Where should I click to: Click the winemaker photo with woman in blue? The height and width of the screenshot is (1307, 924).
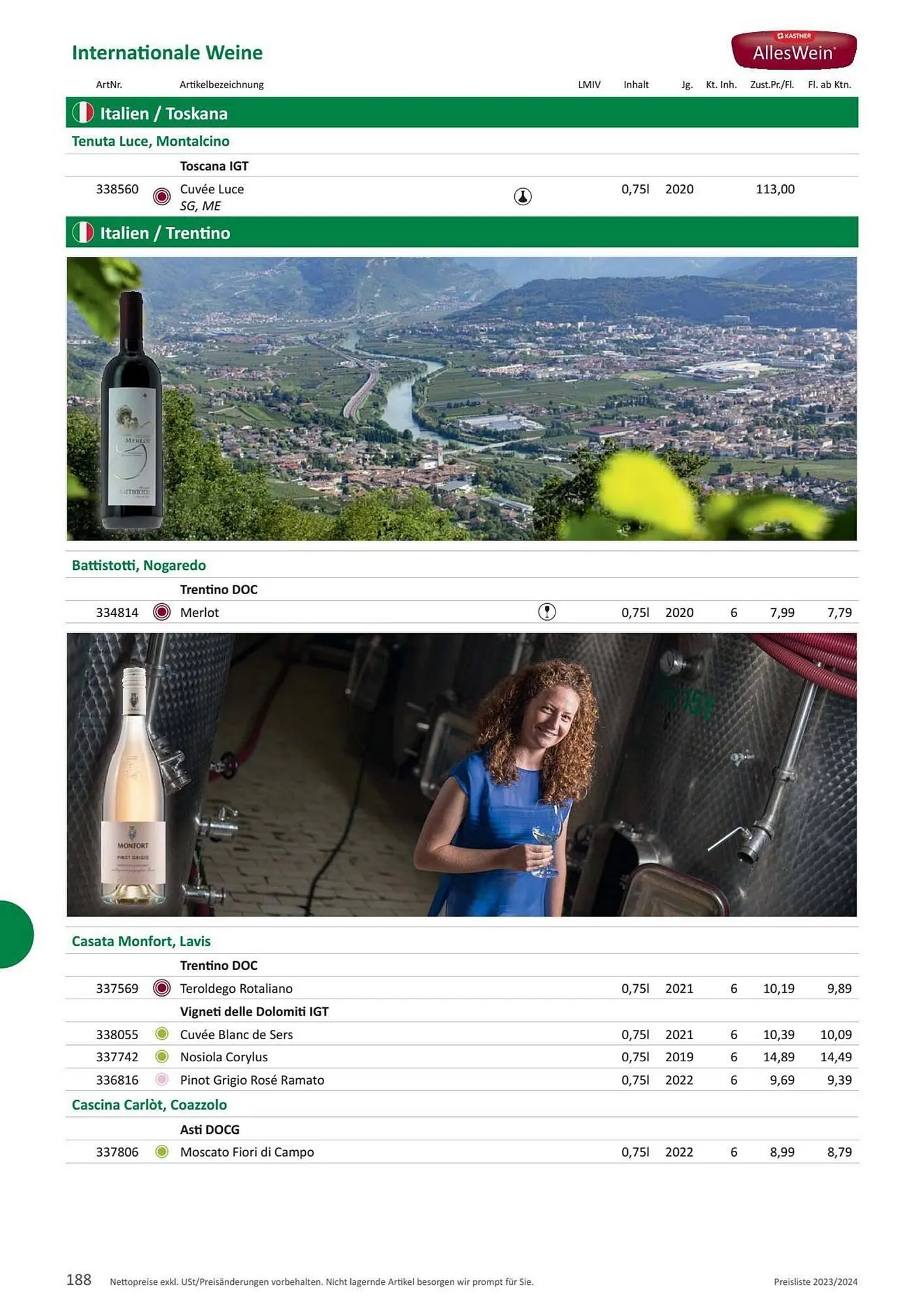coord(461,774)
